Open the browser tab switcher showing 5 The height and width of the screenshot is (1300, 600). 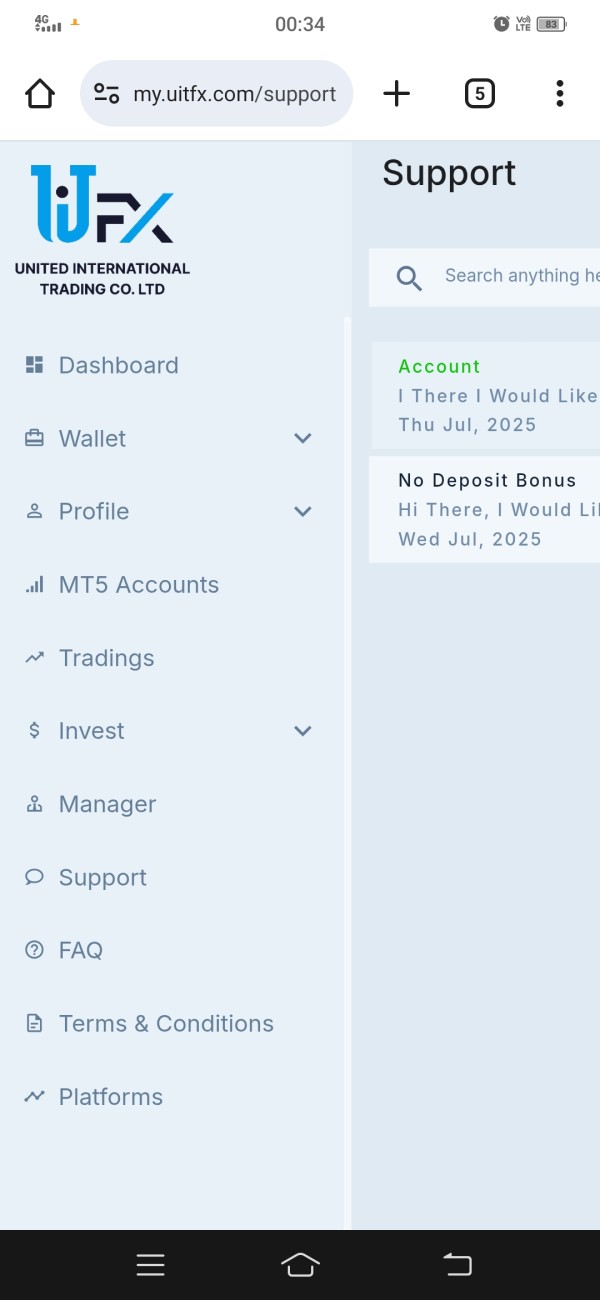480,94
